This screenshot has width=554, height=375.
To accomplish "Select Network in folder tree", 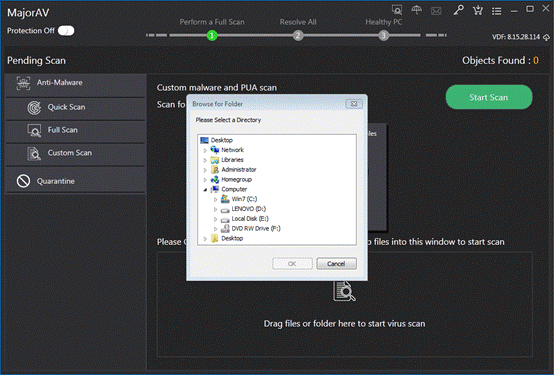I will click(x=232, y=150).
